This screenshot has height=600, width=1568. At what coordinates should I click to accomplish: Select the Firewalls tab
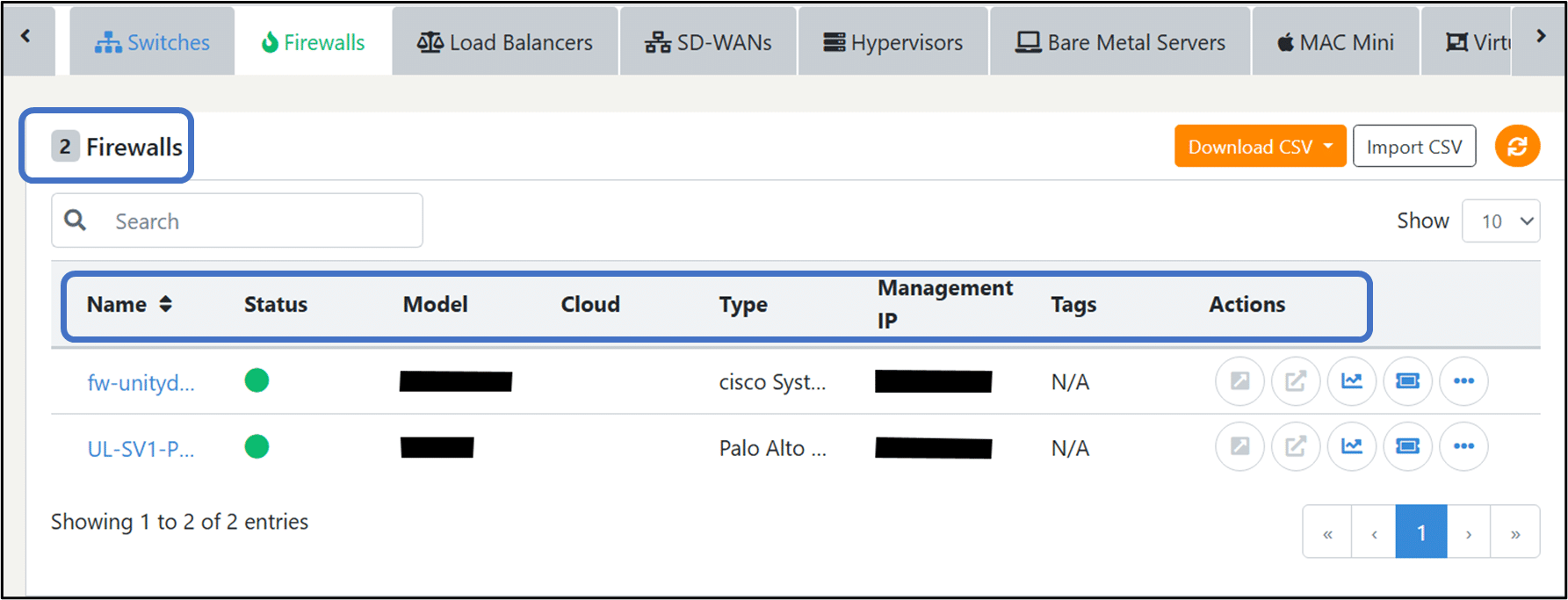[x=313, y=42]
